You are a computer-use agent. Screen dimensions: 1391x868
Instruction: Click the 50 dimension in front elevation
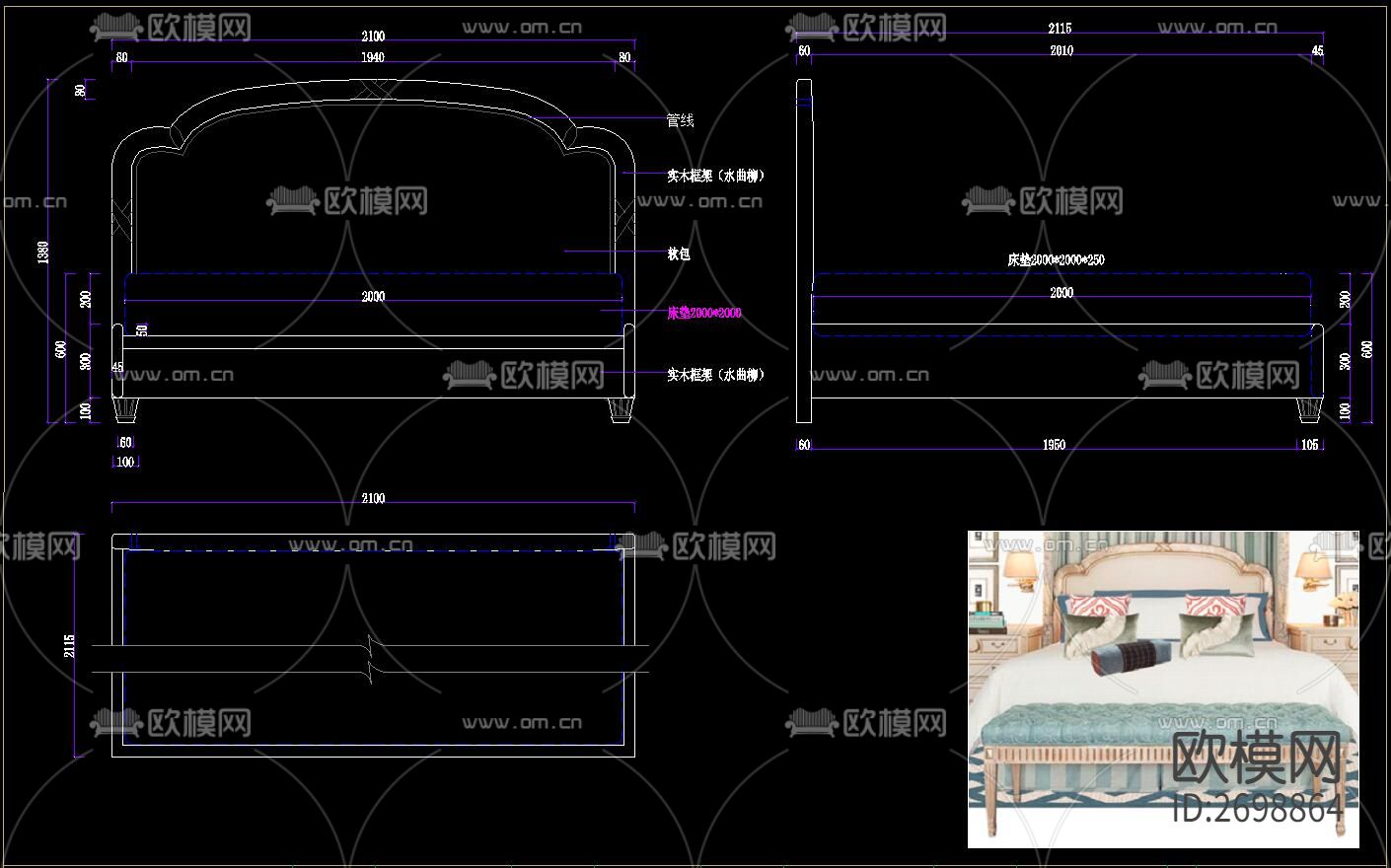[142, 330]
